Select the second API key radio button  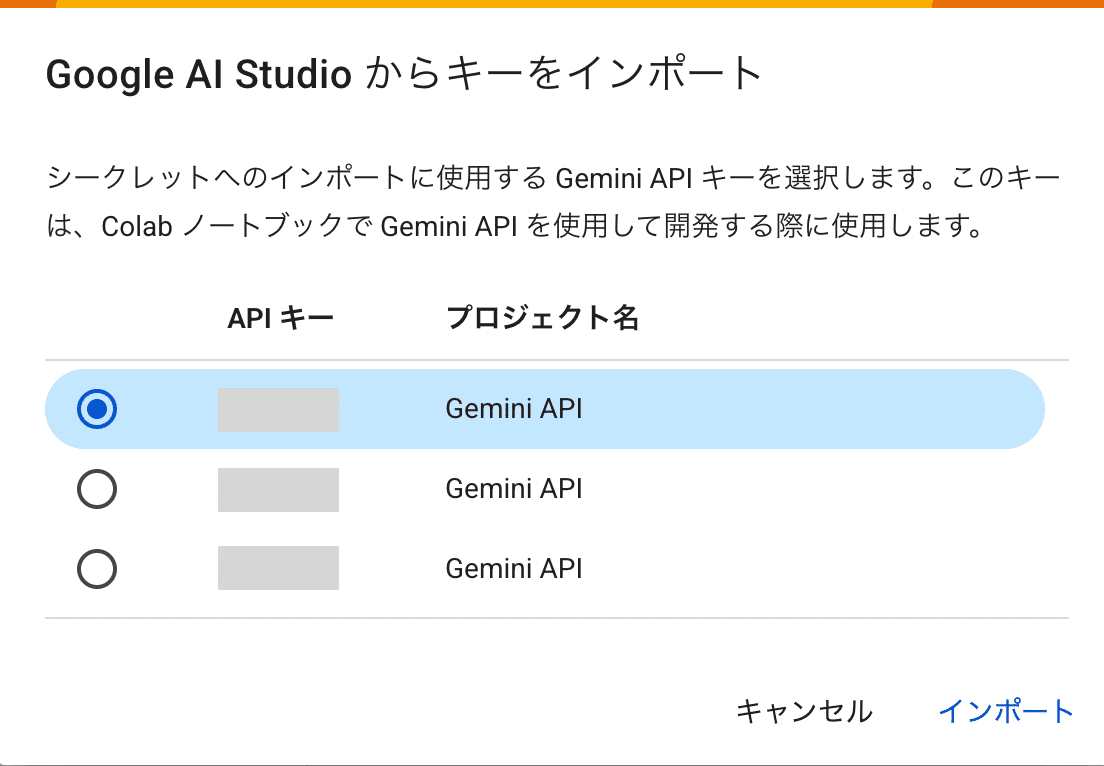pos(96,489)
